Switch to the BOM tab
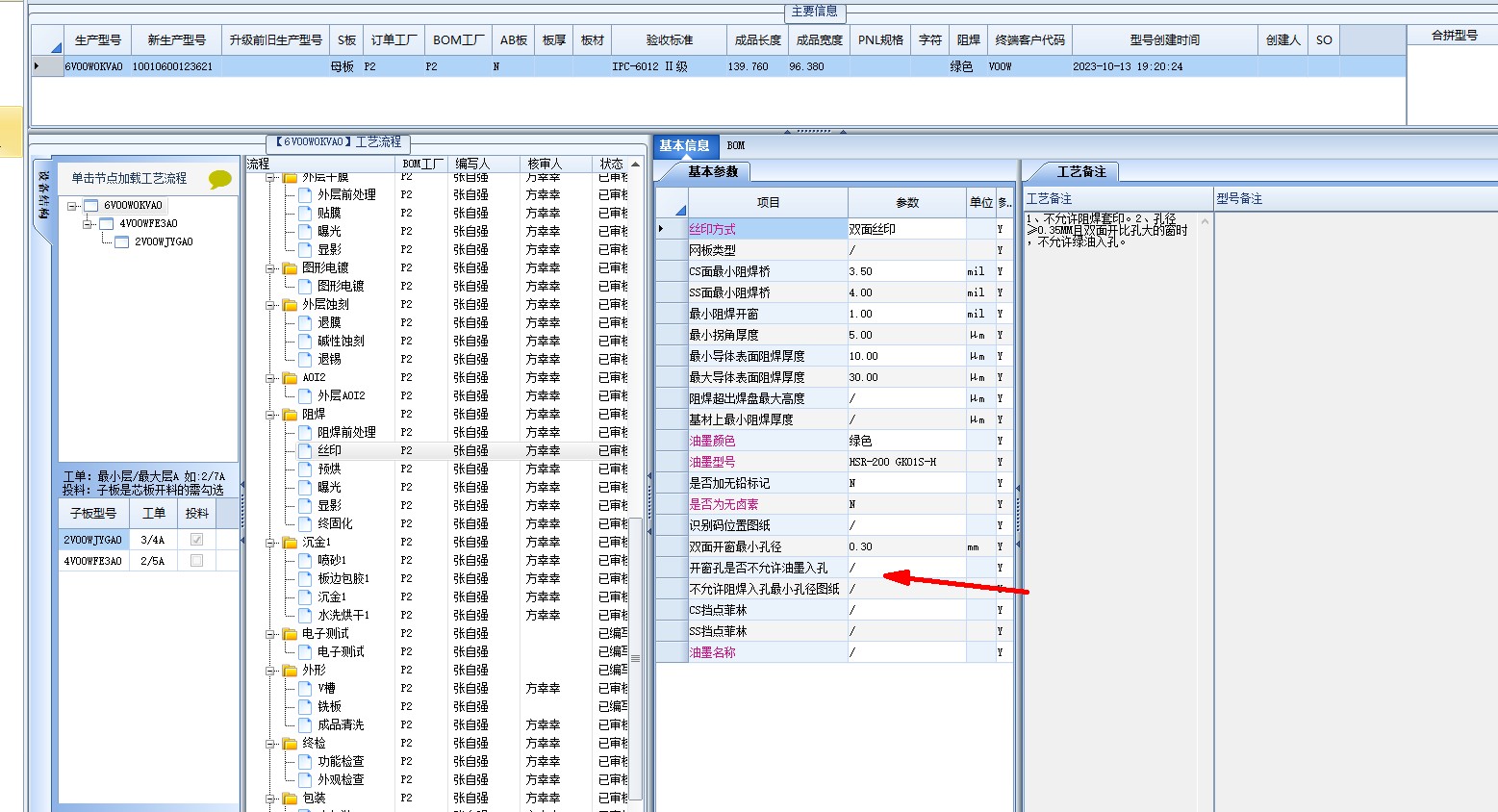1498x812 pixels. (736, 145)
